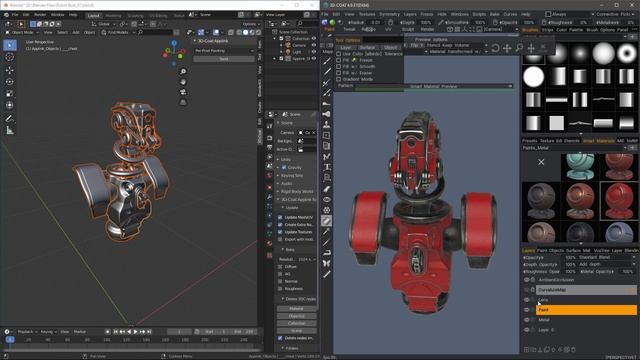Select the Text tool in 3D-Coat toolbar
This screenshot has width=640, height=360.
coord(327,167)
